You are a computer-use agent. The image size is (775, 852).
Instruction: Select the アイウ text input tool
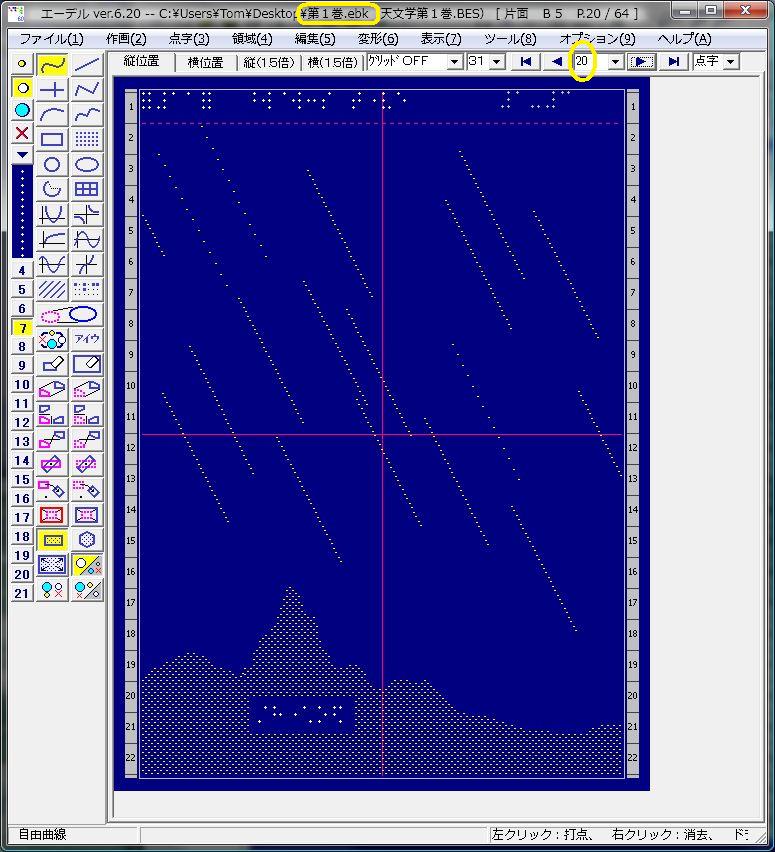pos(87,339)
